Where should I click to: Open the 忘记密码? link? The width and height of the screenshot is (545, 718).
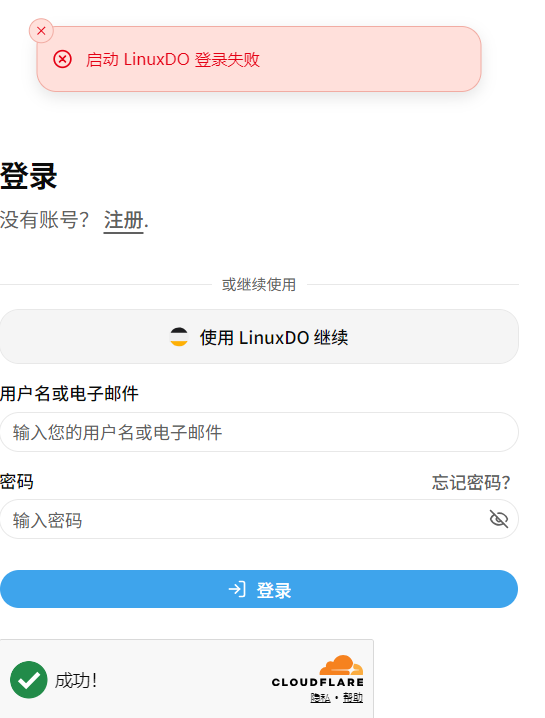click(471, 483)
